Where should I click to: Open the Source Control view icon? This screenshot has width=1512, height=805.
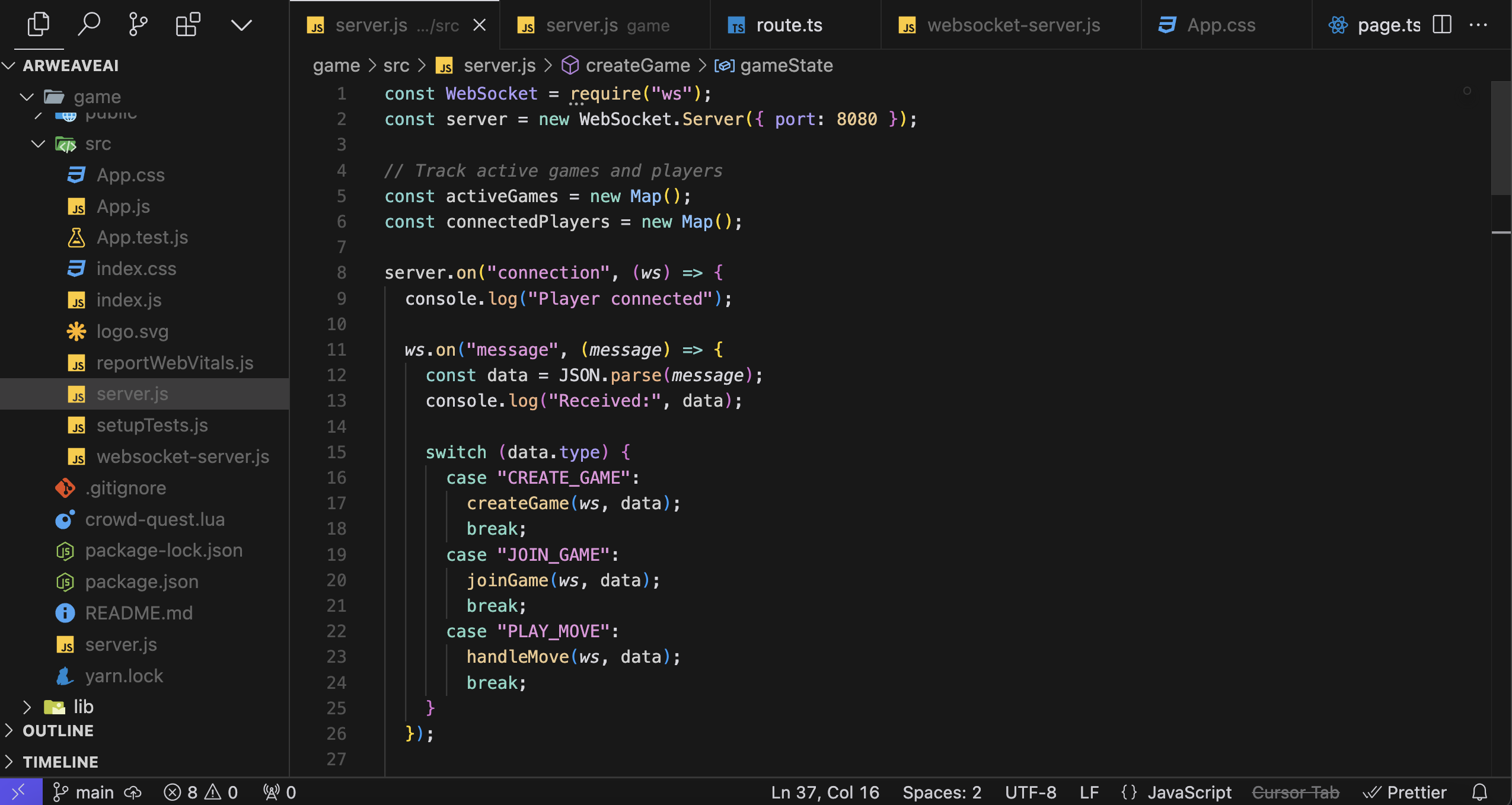click(138, 24)
